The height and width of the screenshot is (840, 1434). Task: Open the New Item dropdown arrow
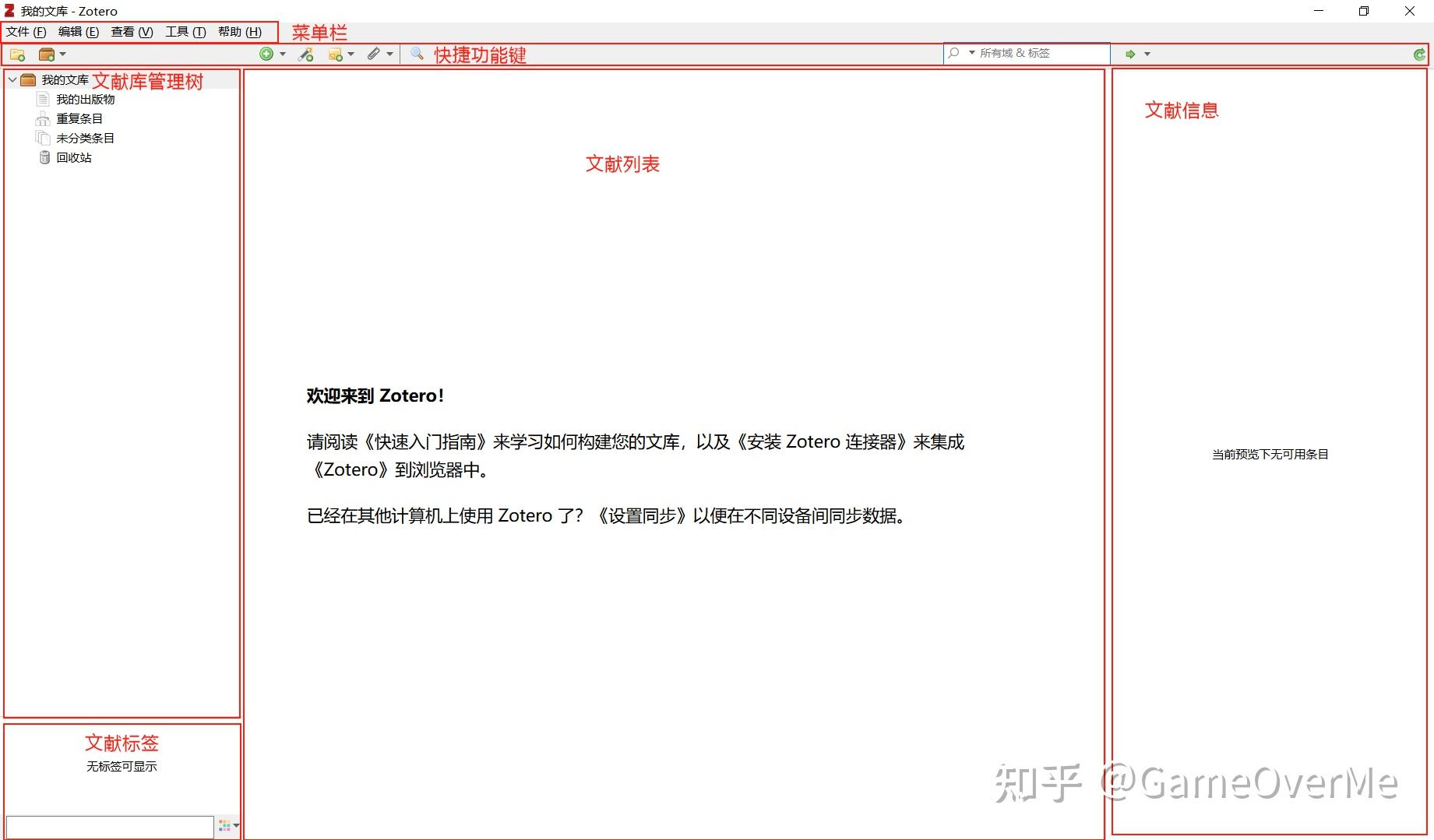pyautogui.click(x=282, y=54)
